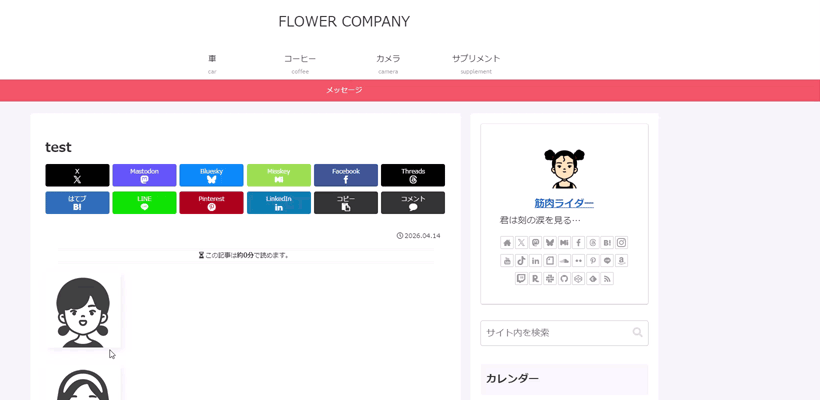Share via the Bluesky button

coord(211,175)
